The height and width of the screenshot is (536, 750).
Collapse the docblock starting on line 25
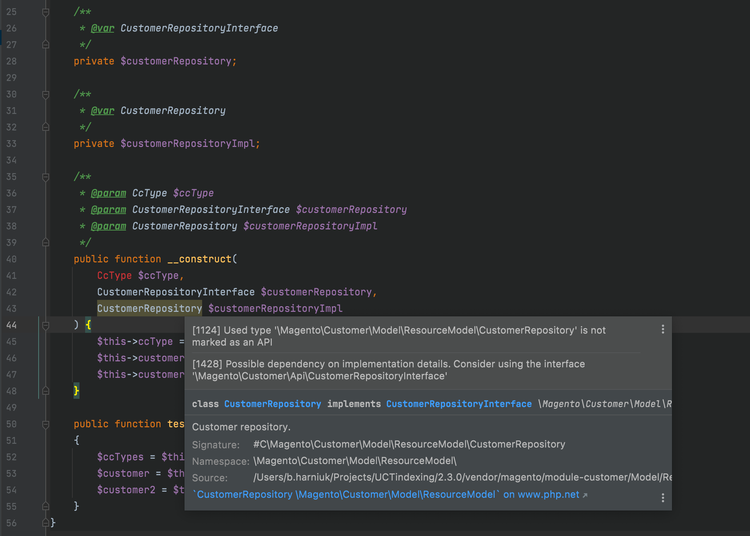click(46, 12)
